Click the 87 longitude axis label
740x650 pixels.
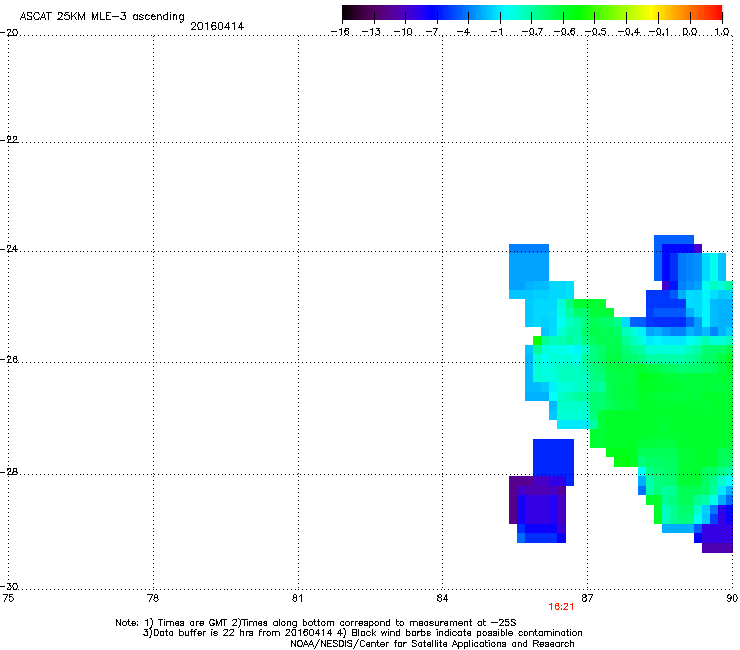pyautogui.click(x=587, y=598)
